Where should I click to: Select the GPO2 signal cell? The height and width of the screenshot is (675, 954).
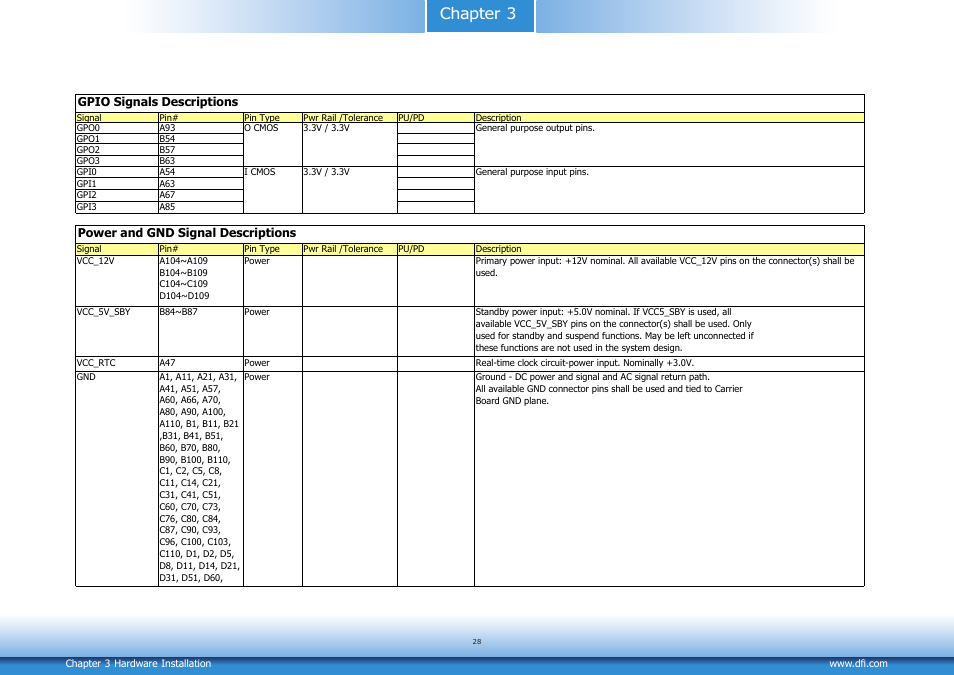tap(117, 150)
